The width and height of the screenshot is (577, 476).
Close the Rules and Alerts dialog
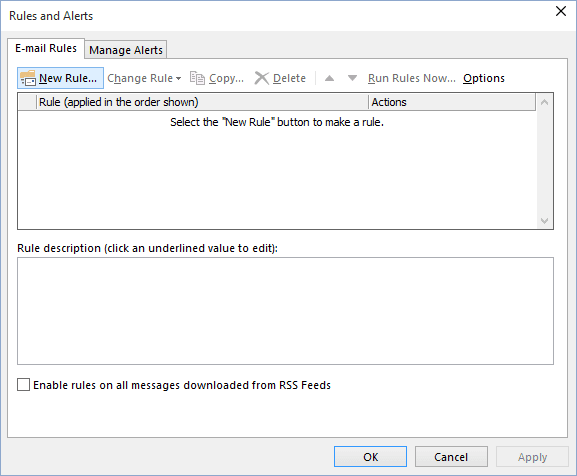pyautogui.click(x=560, y=11)
